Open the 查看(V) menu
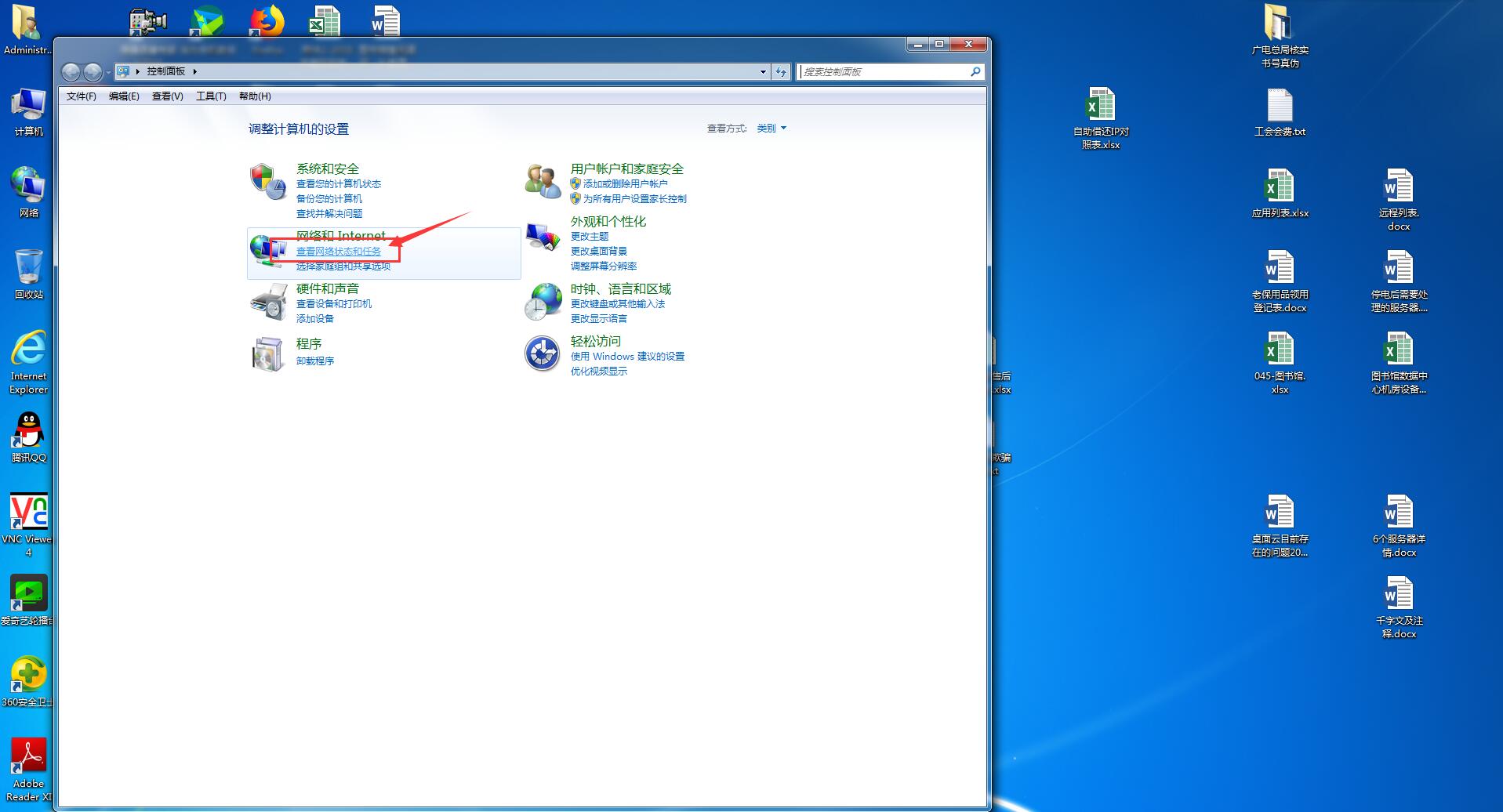This screenshot has width=1503, height=812. (x=168, y=96)
